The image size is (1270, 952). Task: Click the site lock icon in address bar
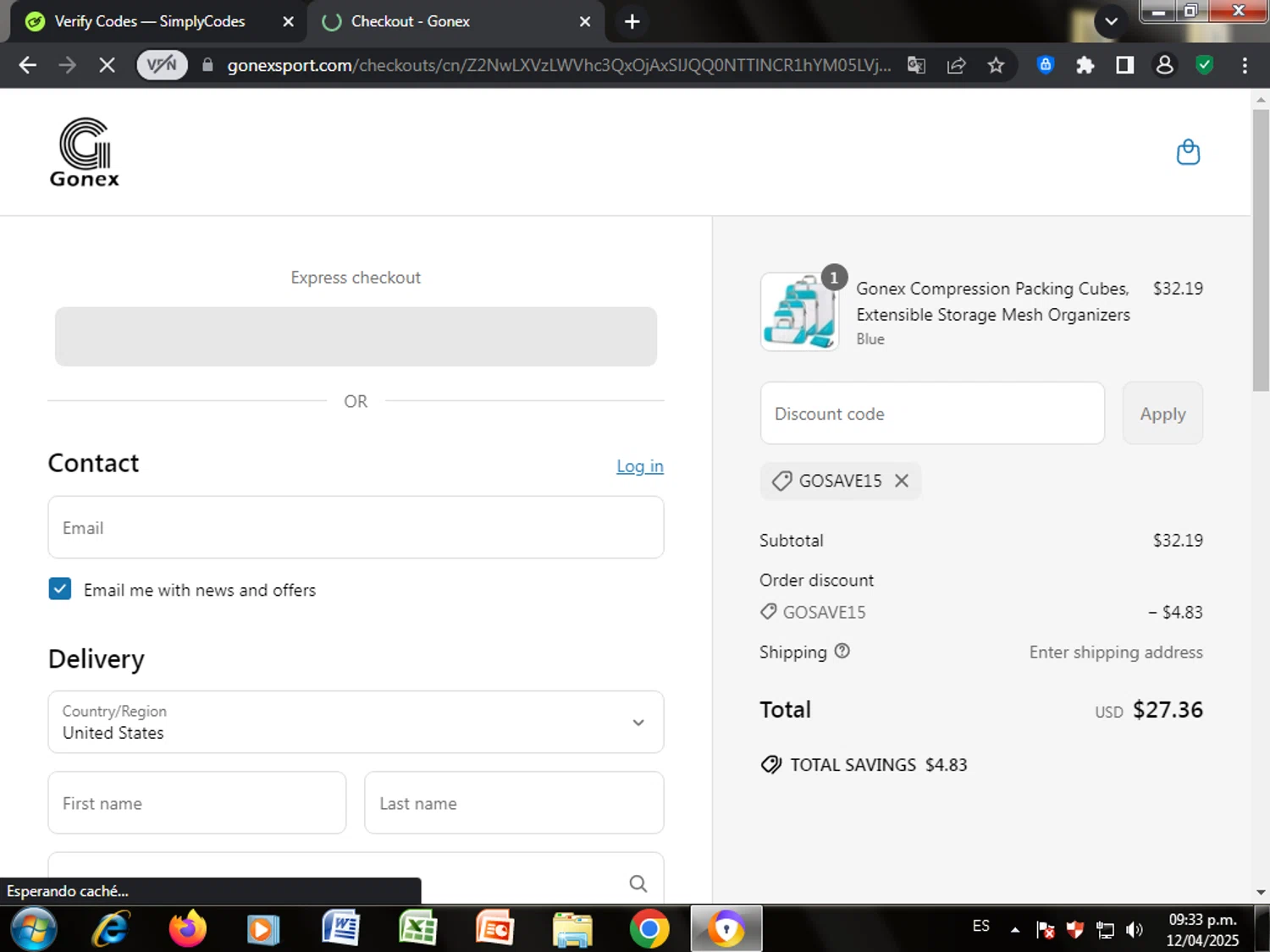[207, 65]
